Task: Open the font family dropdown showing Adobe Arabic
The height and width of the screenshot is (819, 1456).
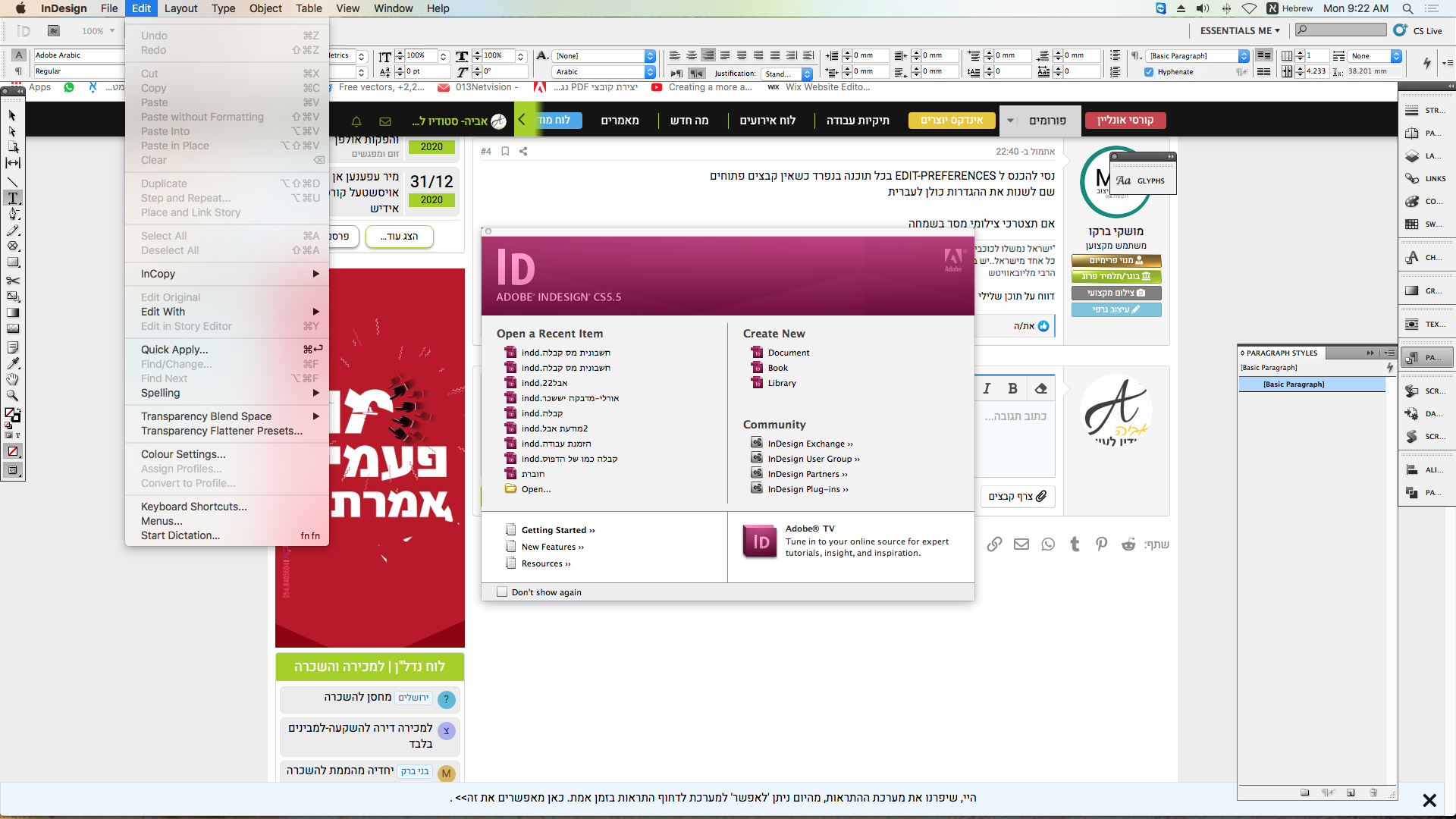Action: coord(78,55)
